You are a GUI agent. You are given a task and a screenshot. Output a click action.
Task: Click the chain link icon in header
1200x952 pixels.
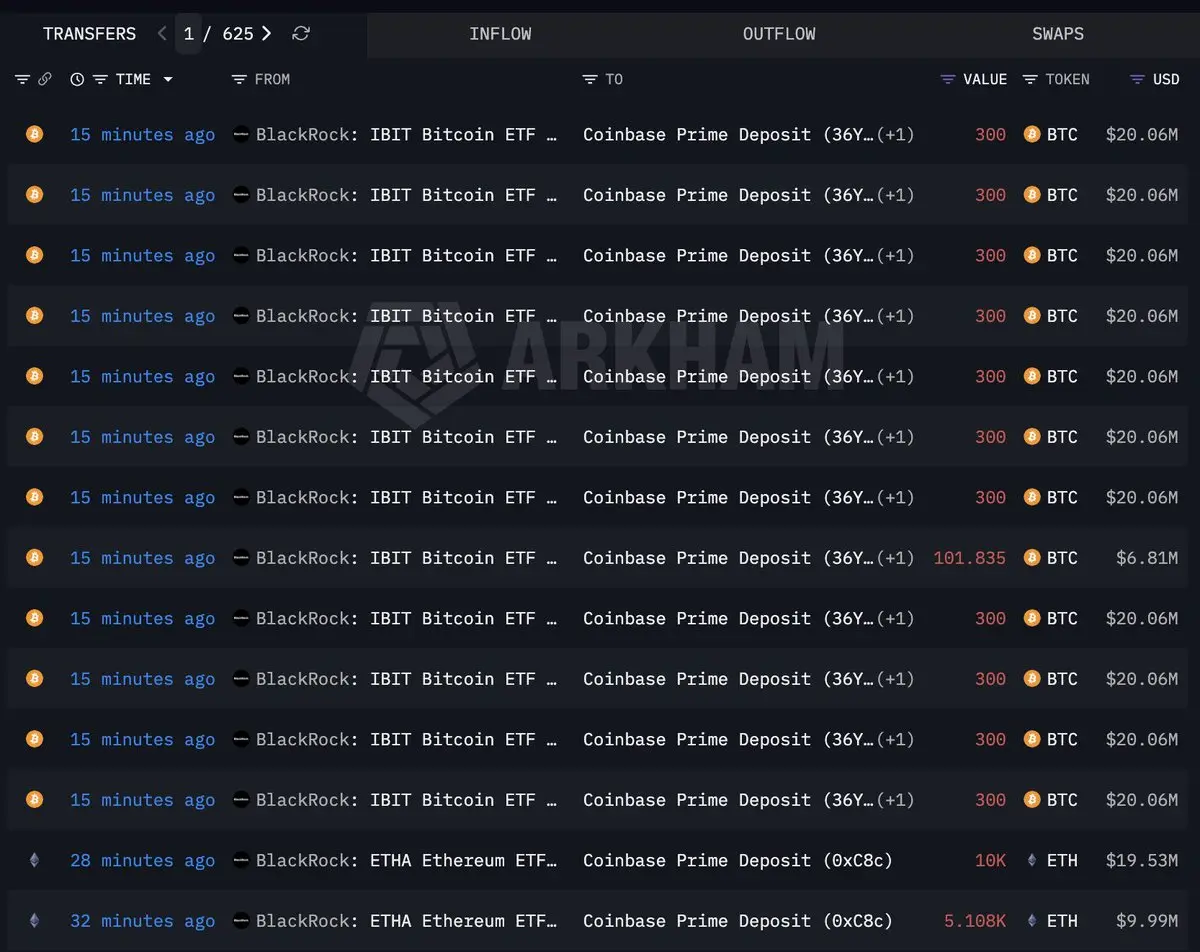[x=45, y=79]
